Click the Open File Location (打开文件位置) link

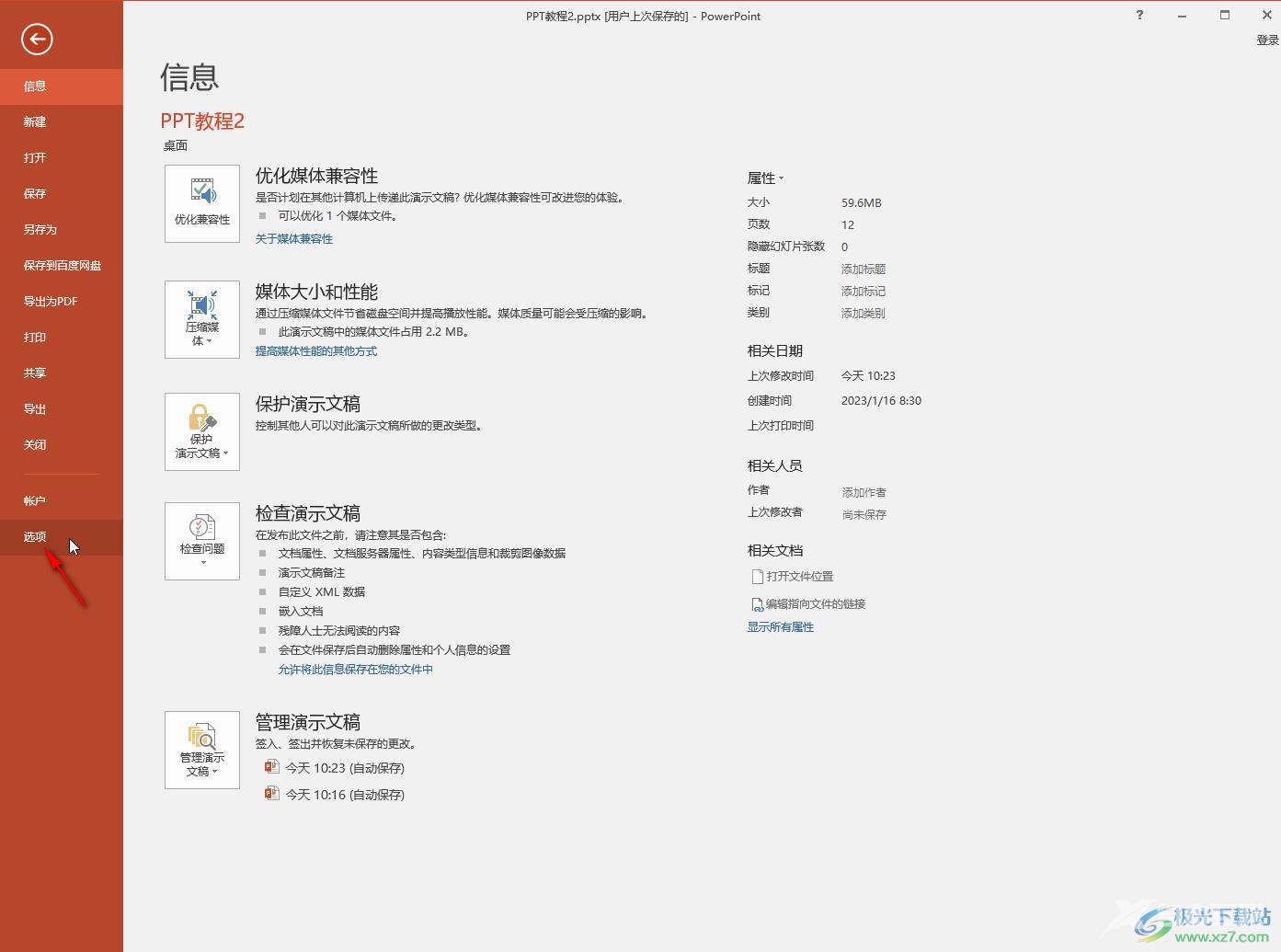tap(793, 577)
